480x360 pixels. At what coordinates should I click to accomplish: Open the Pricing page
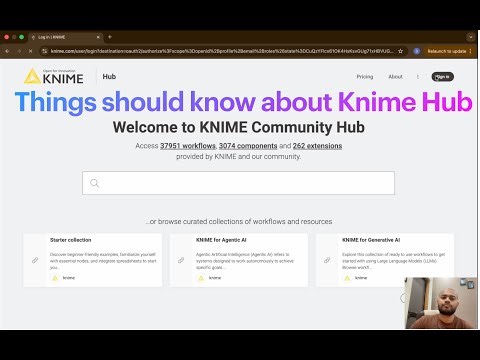[365, 77]
